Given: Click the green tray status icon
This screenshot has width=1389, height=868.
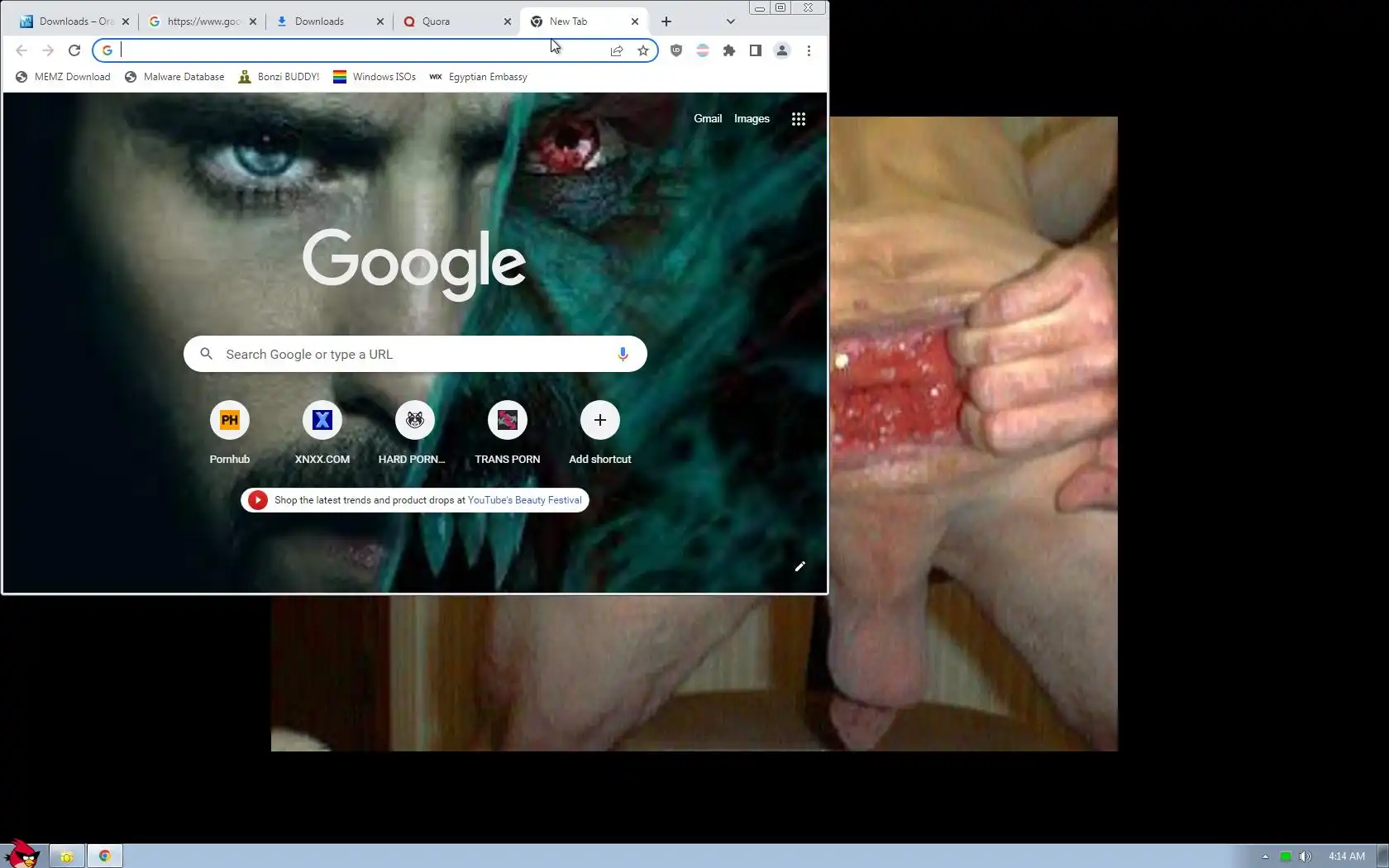Looking at the screenshot, I should pyautogui.click(x=1286, y=856).
